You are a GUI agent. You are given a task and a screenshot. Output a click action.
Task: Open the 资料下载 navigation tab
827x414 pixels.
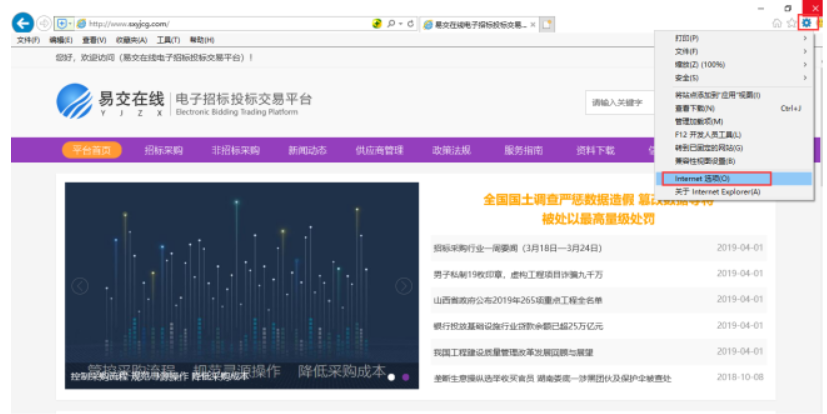595,150
